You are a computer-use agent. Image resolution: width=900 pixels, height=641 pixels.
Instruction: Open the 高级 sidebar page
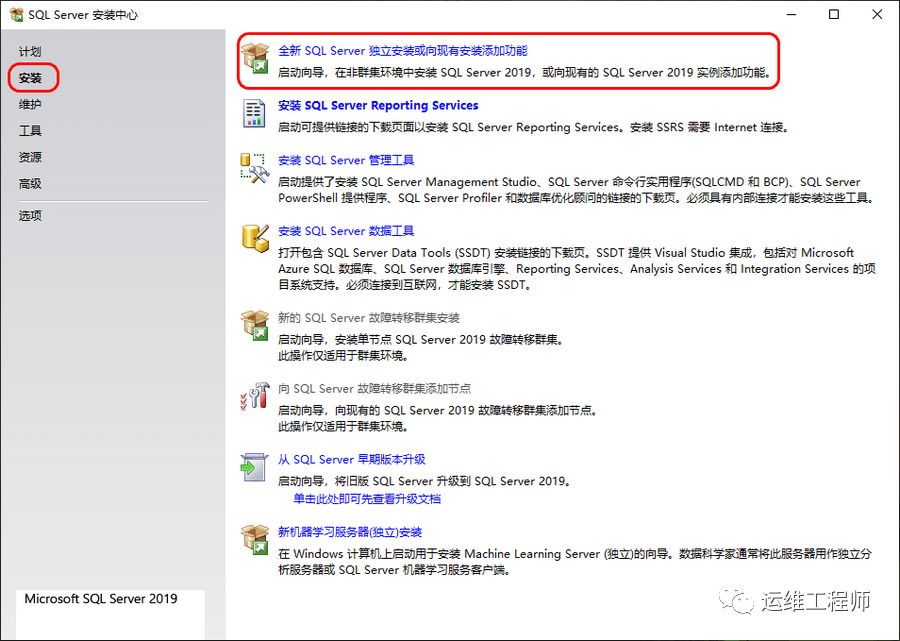pyautogui.click(x=30, y=184)
